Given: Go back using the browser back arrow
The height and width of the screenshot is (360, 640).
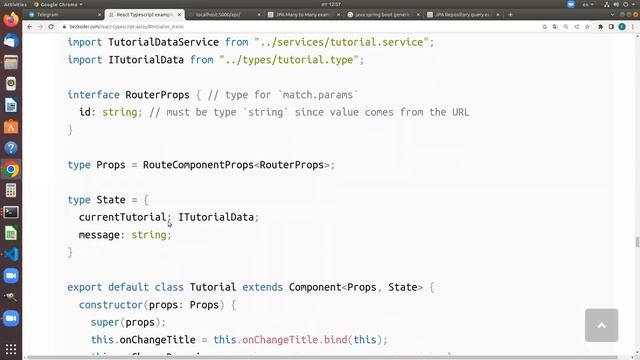Looking at the screenshot, I should pos(29,27).
